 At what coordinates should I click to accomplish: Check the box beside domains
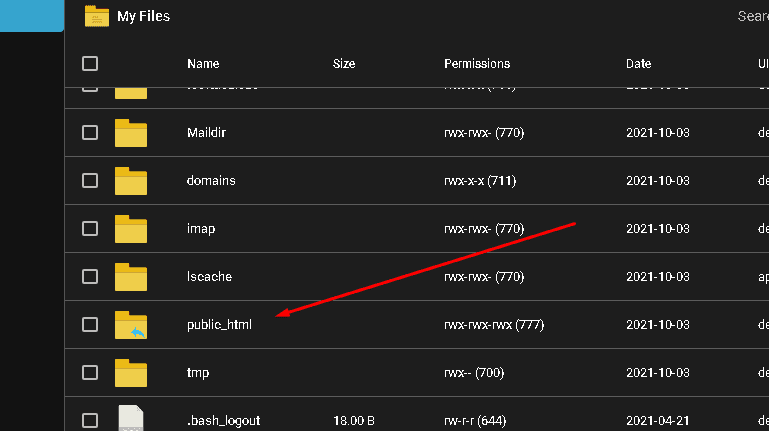pos(90,180)
